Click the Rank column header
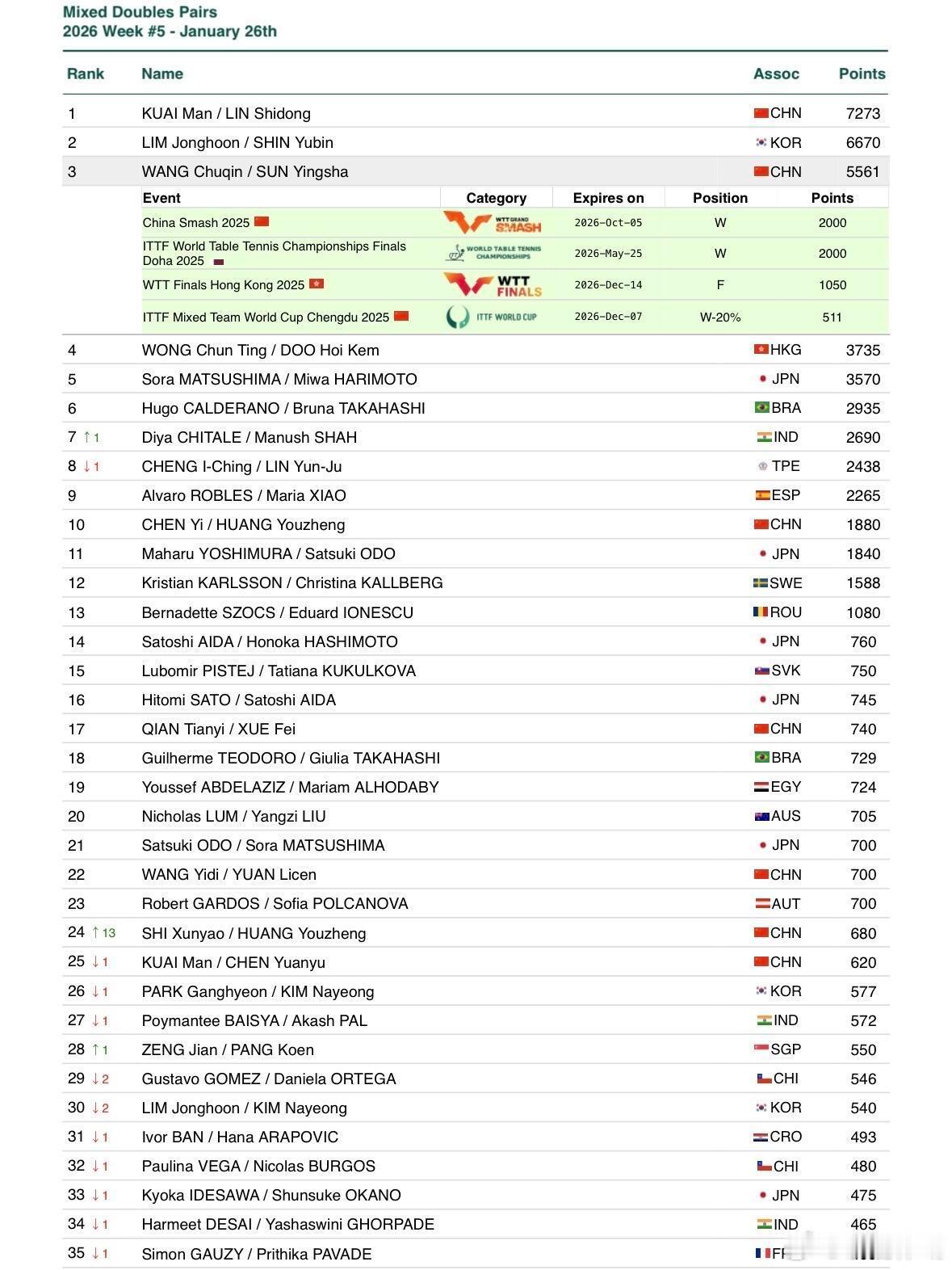 pos(86,74)
